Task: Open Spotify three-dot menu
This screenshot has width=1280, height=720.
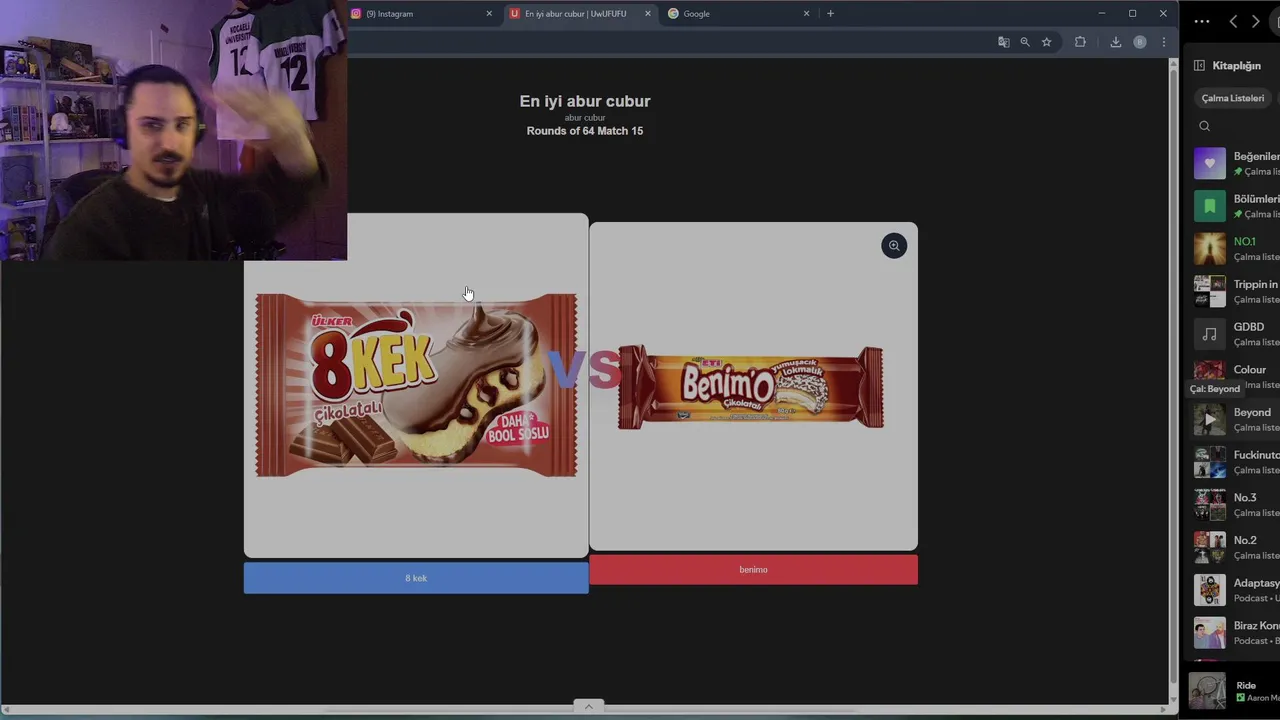Action: (x=1202, y=21)
